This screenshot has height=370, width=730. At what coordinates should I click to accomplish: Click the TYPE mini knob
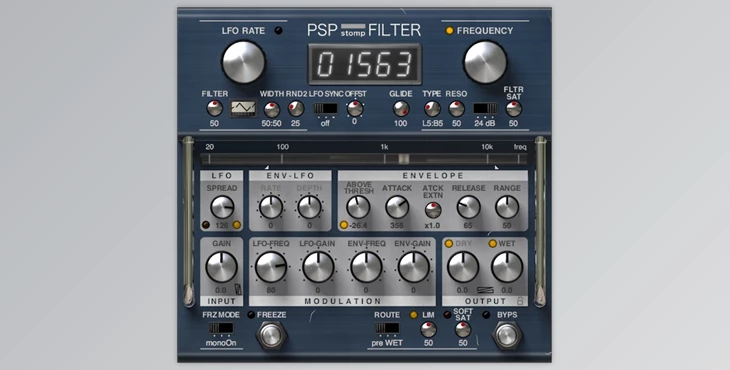click(x=432, y=108)
